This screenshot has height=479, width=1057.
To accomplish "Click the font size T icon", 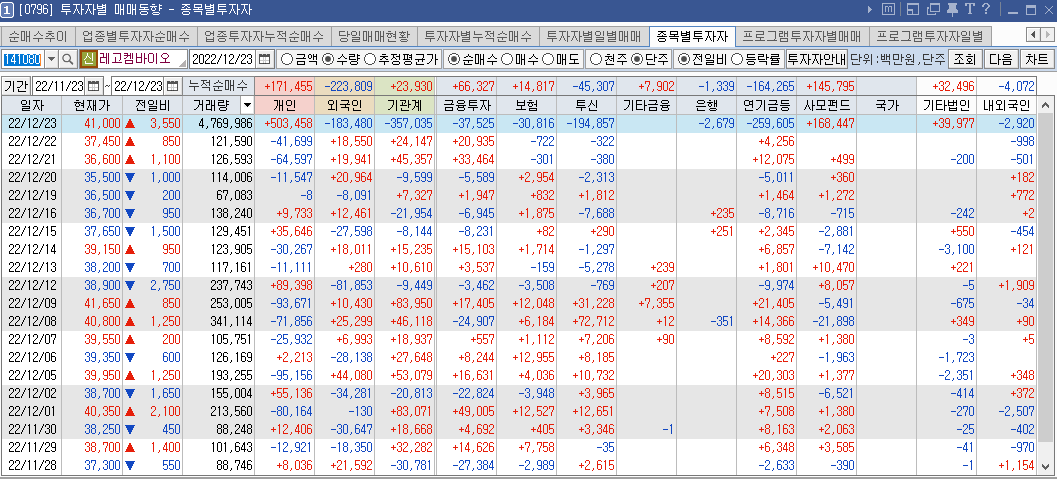I will coord(970,9).
